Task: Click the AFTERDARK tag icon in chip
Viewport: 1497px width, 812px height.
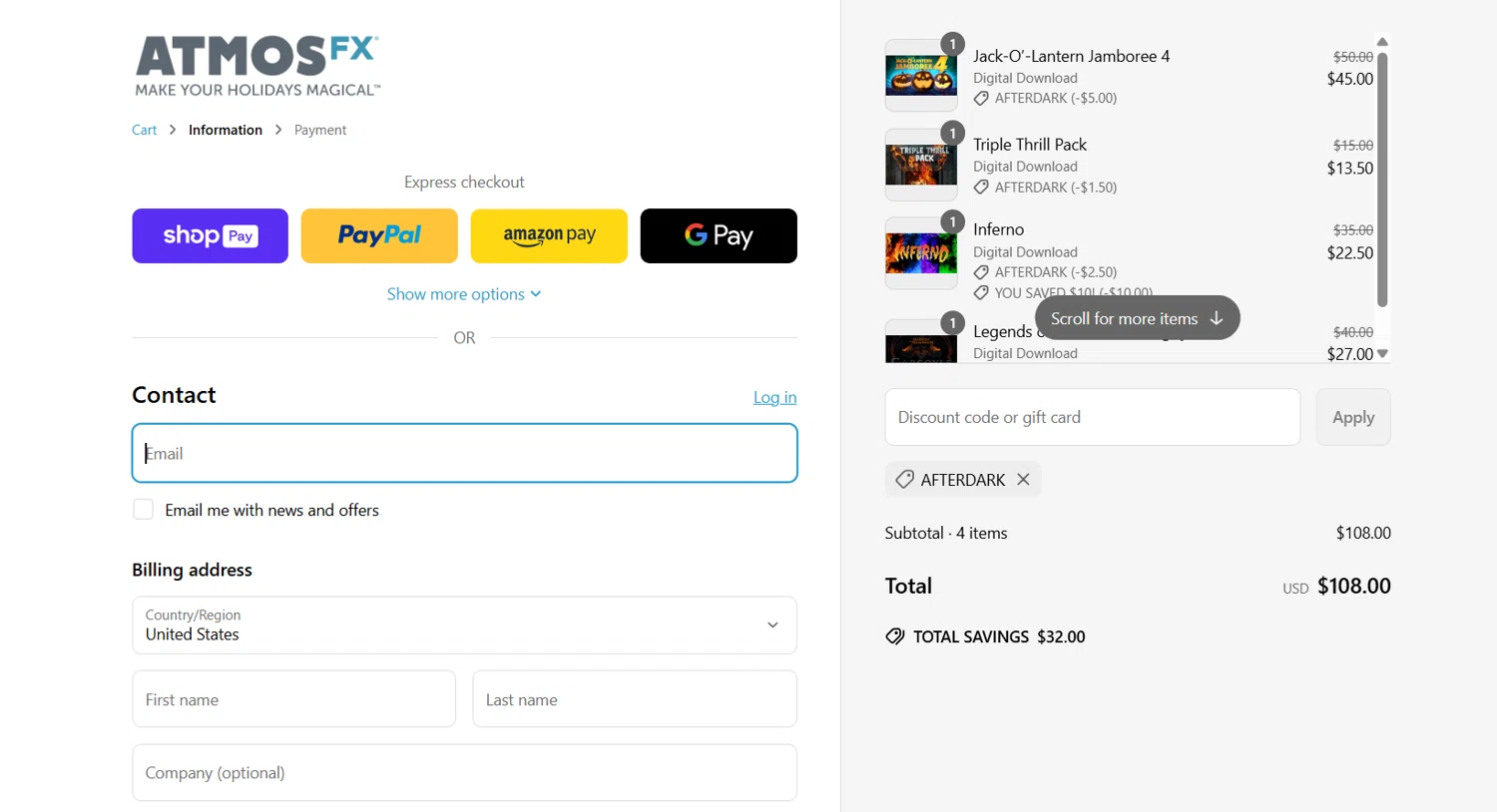Action: tap(904, 480)
